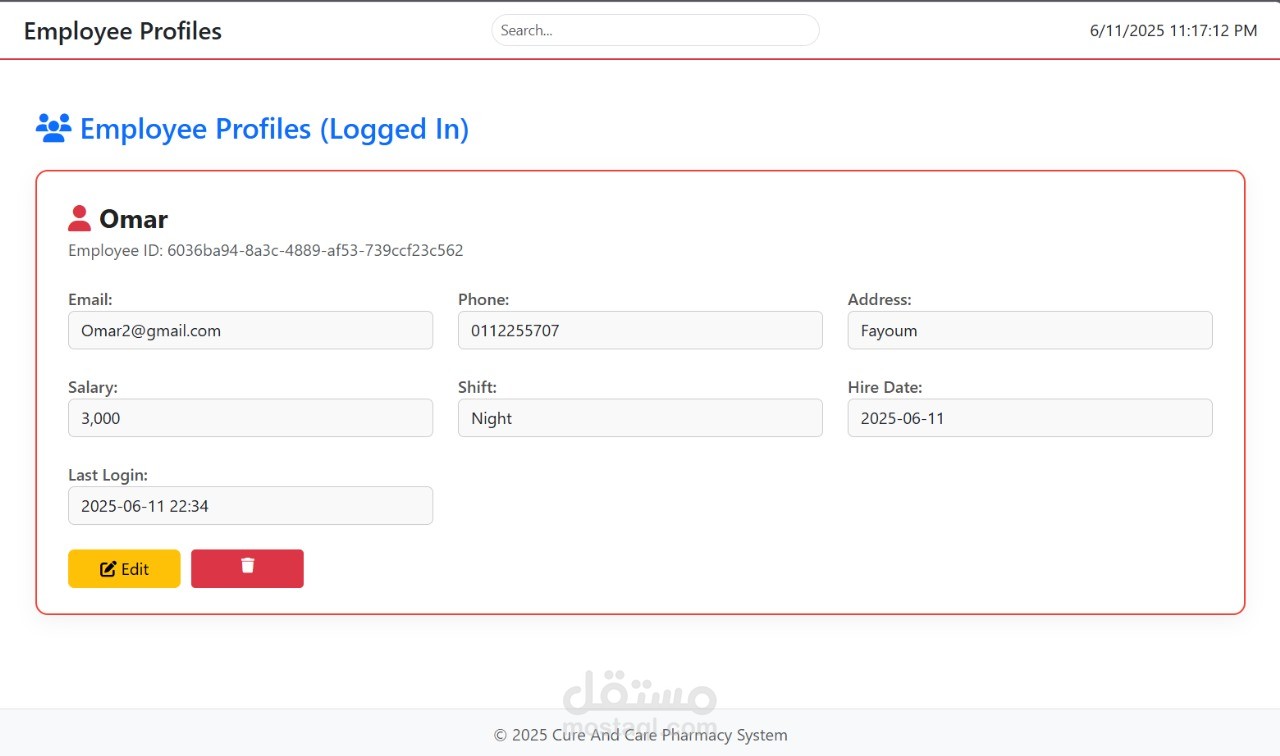
Task: Click the Employee Profiles (Logged In) heading
Action: click(x=274, y=129)
